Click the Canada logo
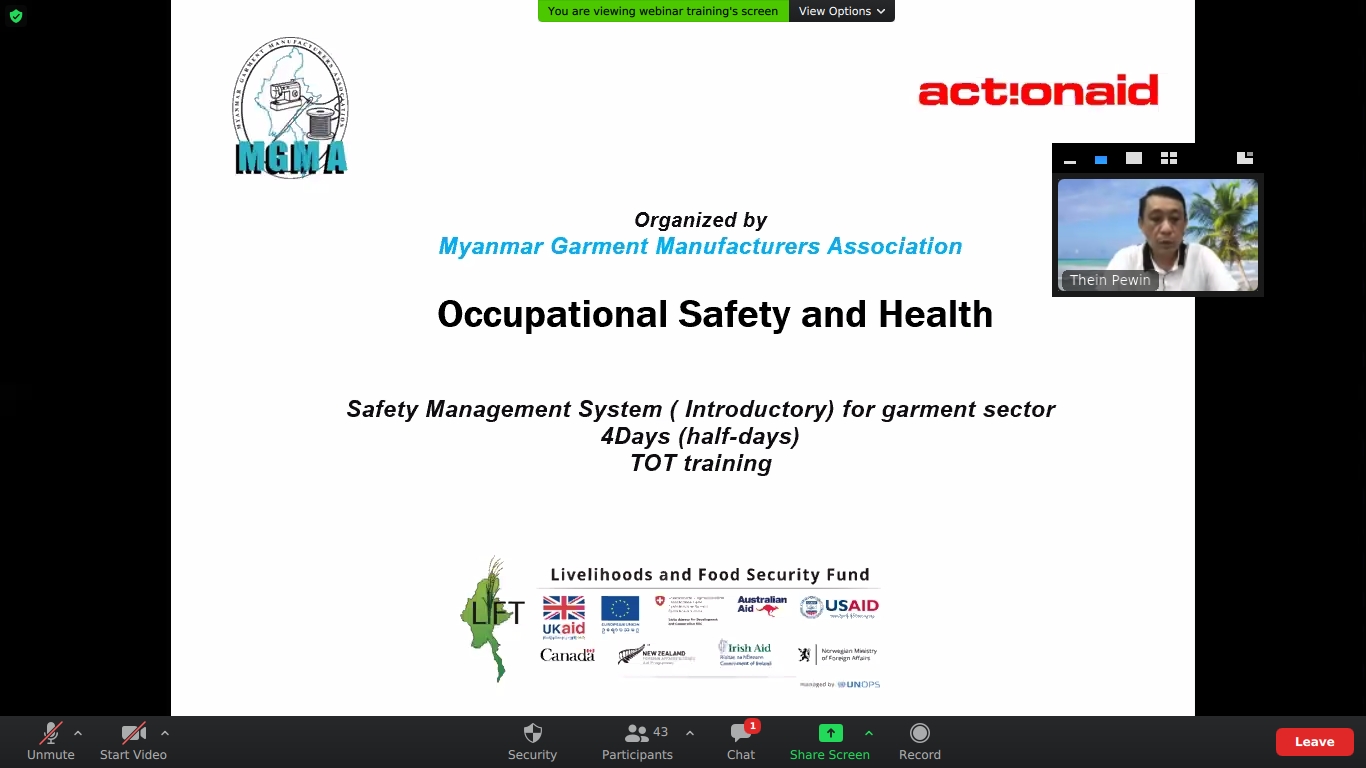The height and width of the screenshot is (768, 1366). pyautogui.click(x=567, y=655)
